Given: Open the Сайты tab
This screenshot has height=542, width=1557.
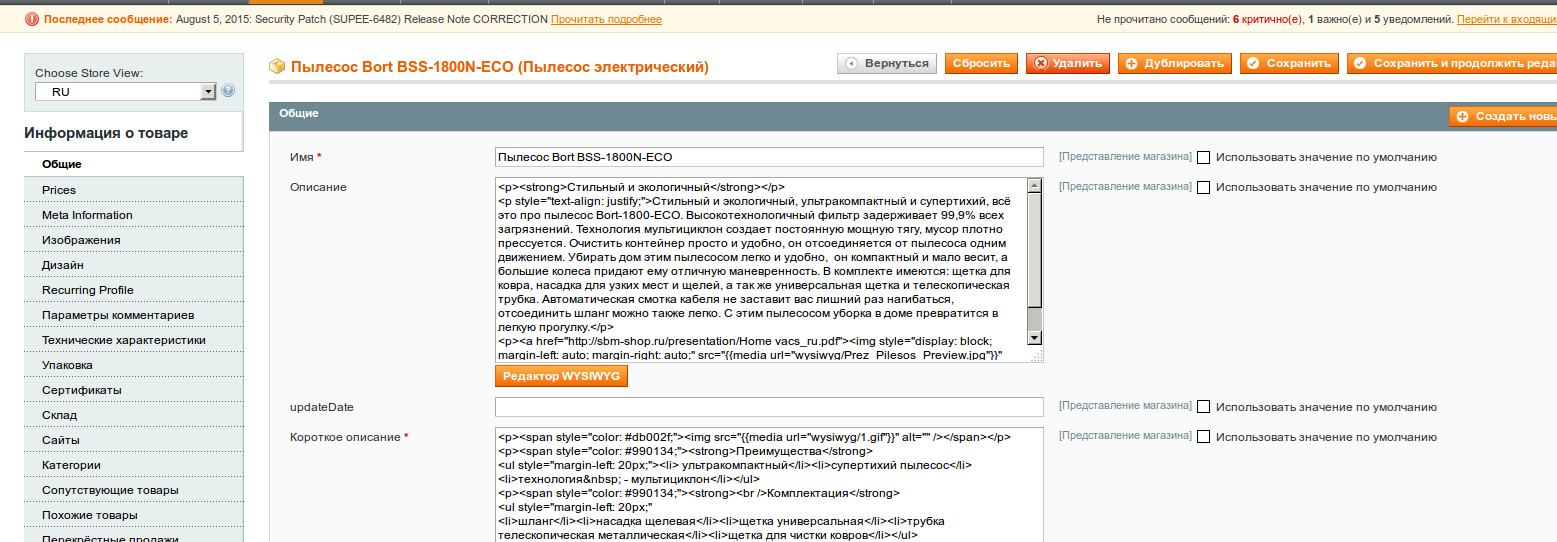Looking at the screenshot, I should [134, 440].
